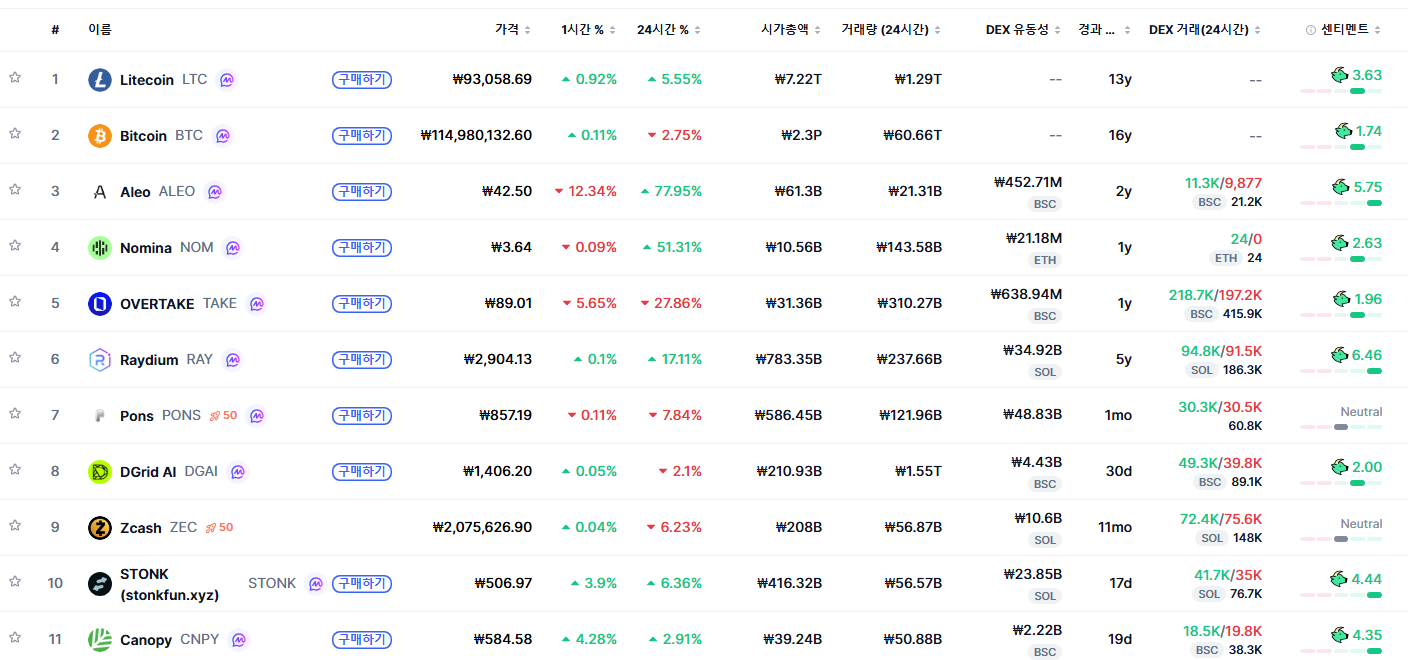This screenshot has width=1424, height=660.
Task: Open purple chat icon beside PONS
Action: pos(257,415)
